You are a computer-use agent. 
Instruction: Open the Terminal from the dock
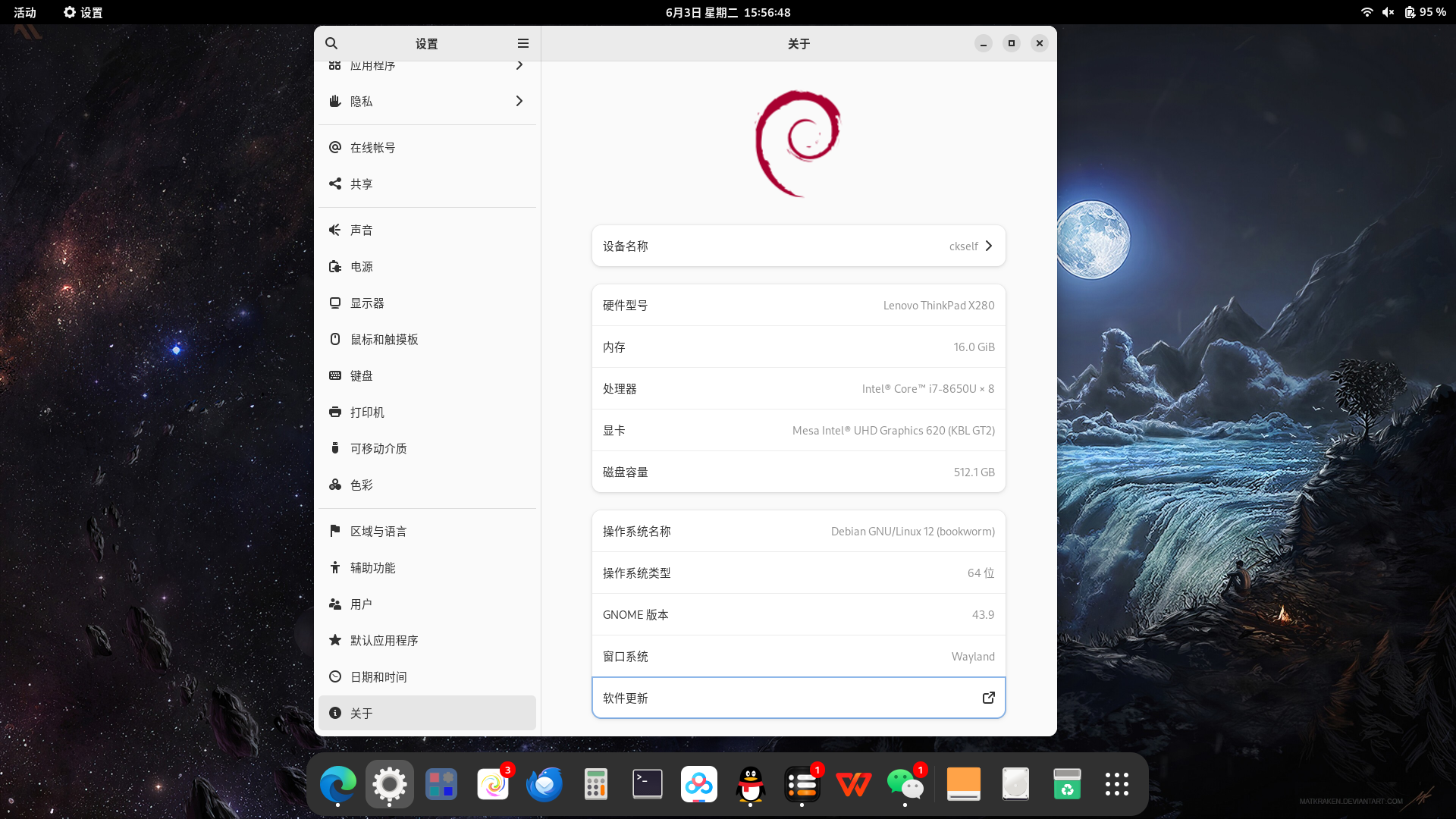coord(648,784)
